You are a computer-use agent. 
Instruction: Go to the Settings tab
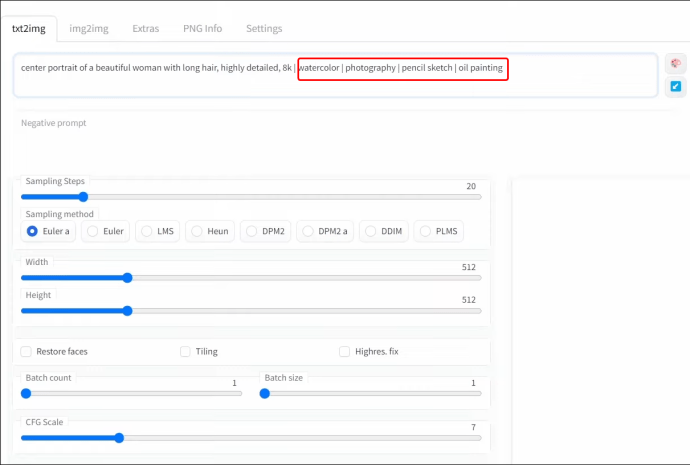[x=264, y=29]
